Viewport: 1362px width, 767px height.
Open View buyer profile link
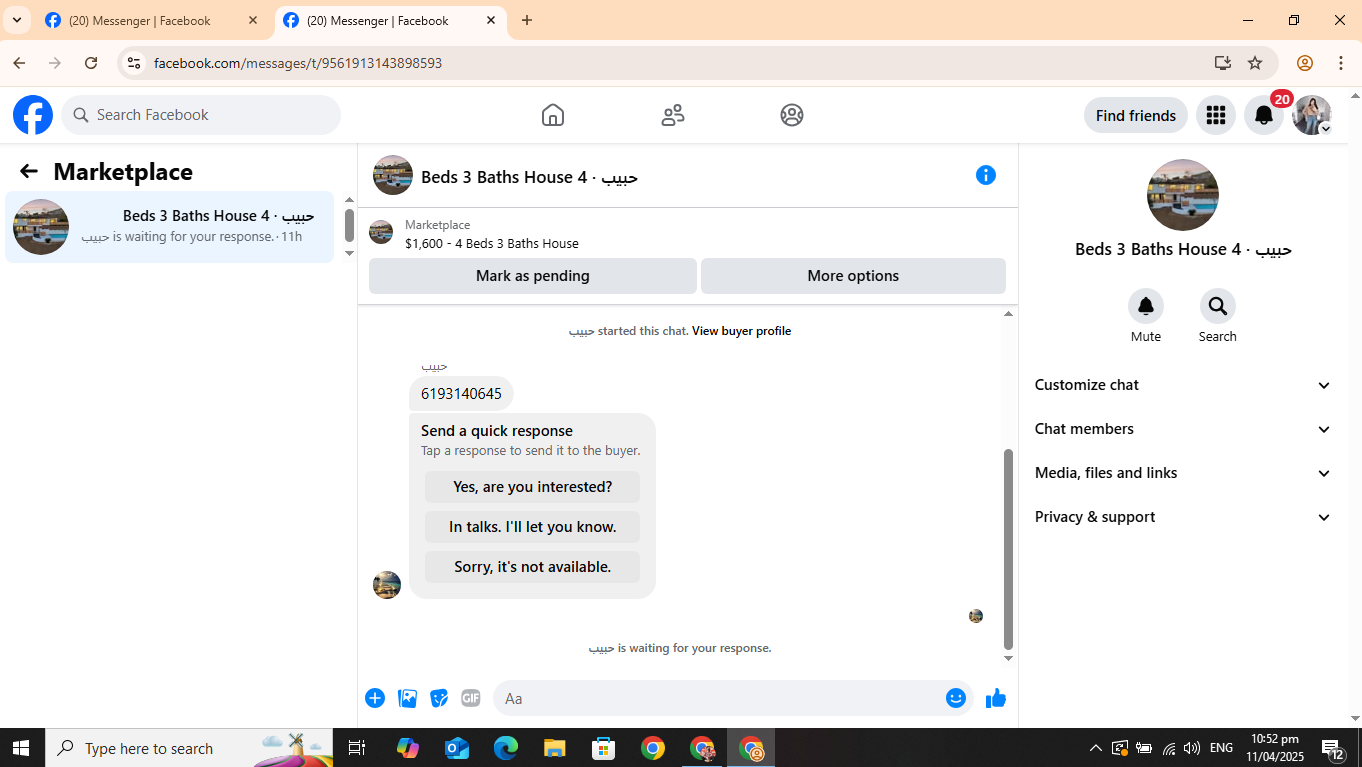tap(741, 331)
